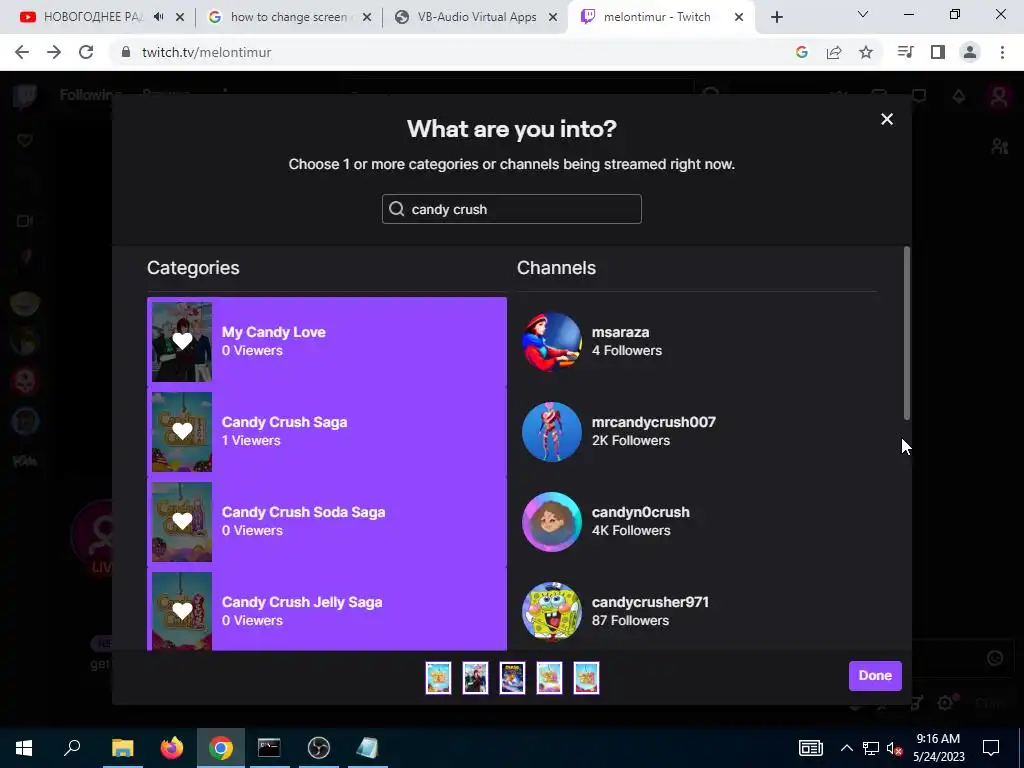Click the candy crush search field
The height and width of the screenshot is (768, 1024).
pyautogui.click(x=511, y=209)
